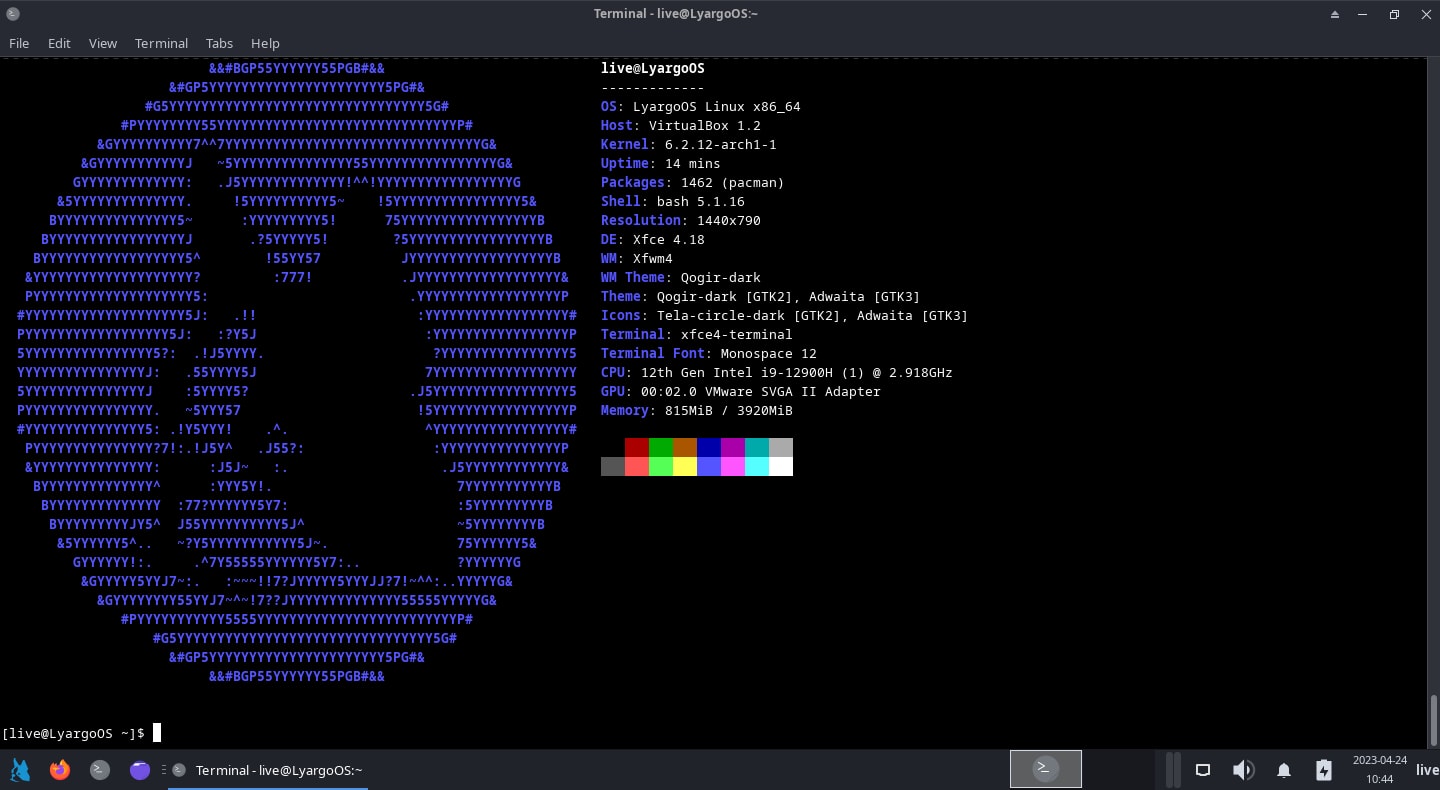Image resolution: width=1440 pixels, height=790 pixels.
Task: Open the Edit menu
Action: (x=59, y=43)
